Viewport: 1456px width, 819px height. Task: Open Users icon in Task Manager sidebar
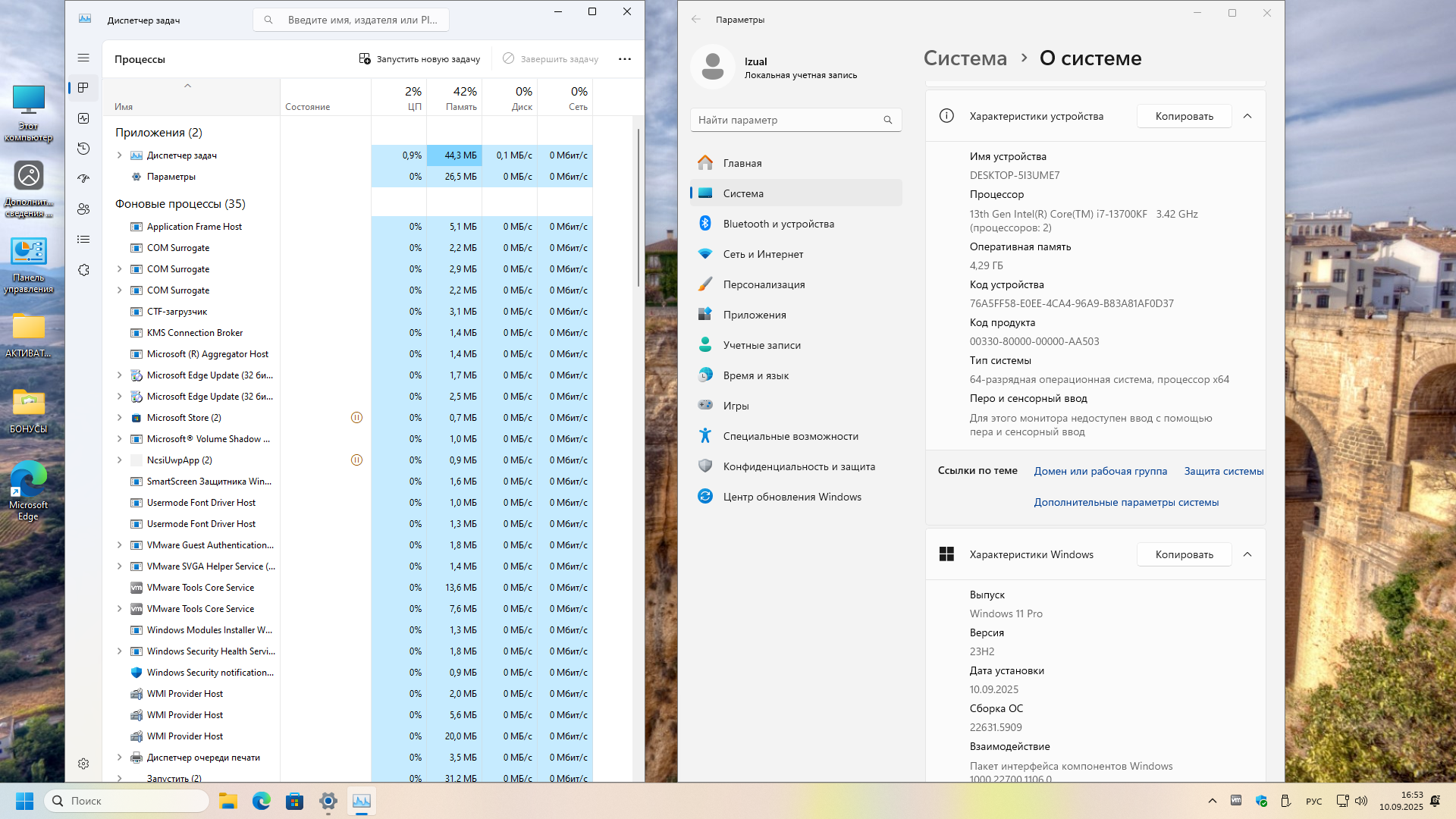[x=83, y=209]
